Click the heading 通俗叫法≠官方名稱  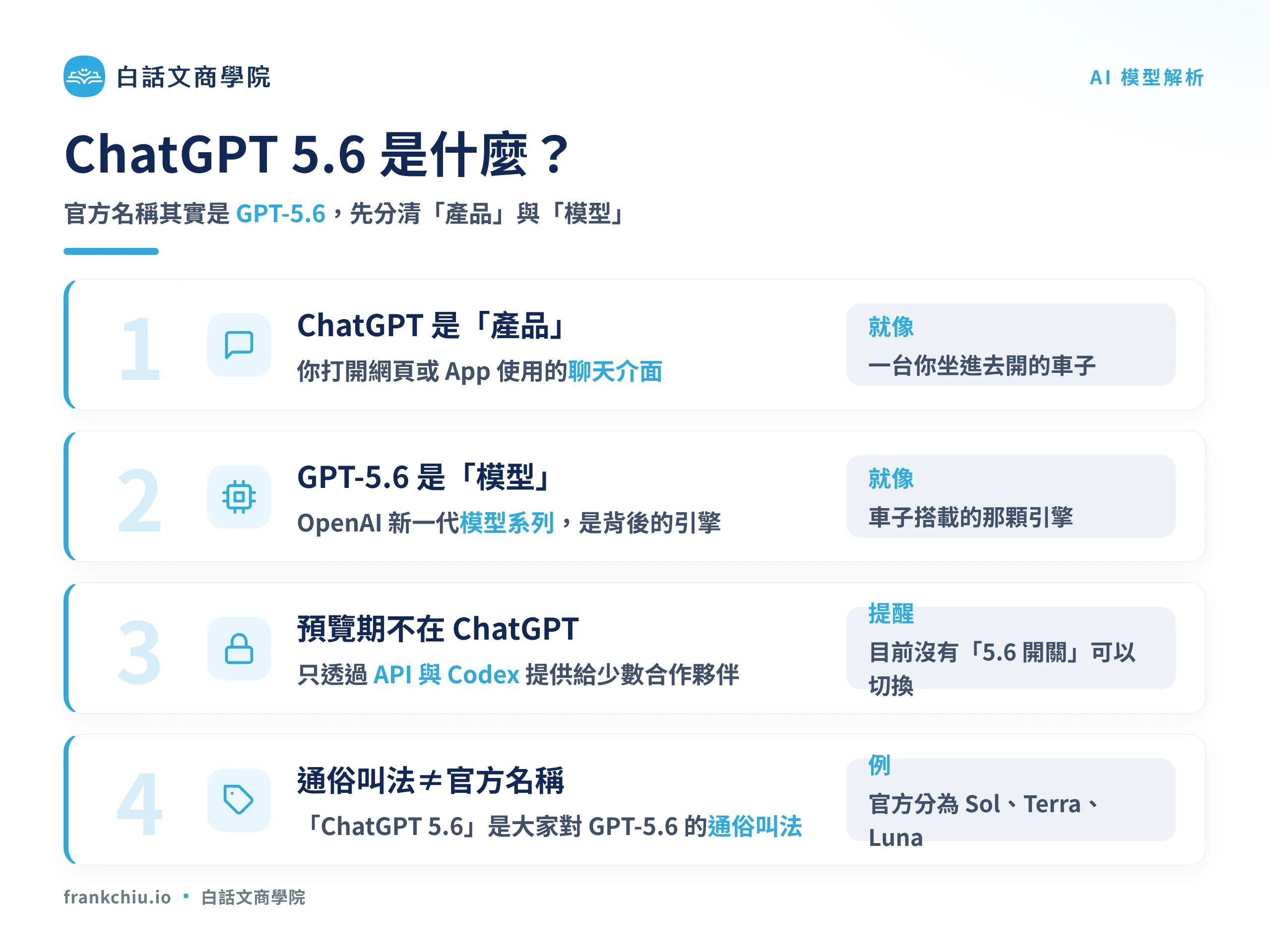point(431,780)
